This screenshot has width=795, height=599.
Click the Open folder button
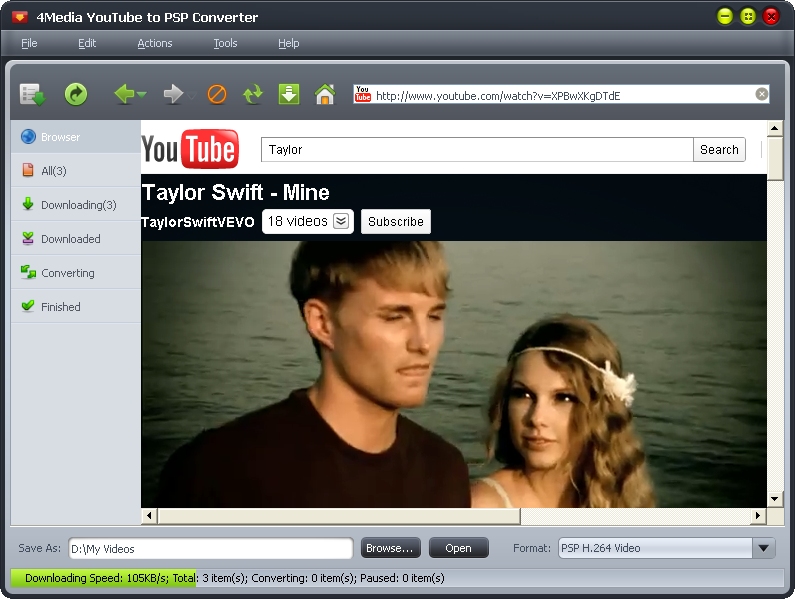[x=458, y=548]
